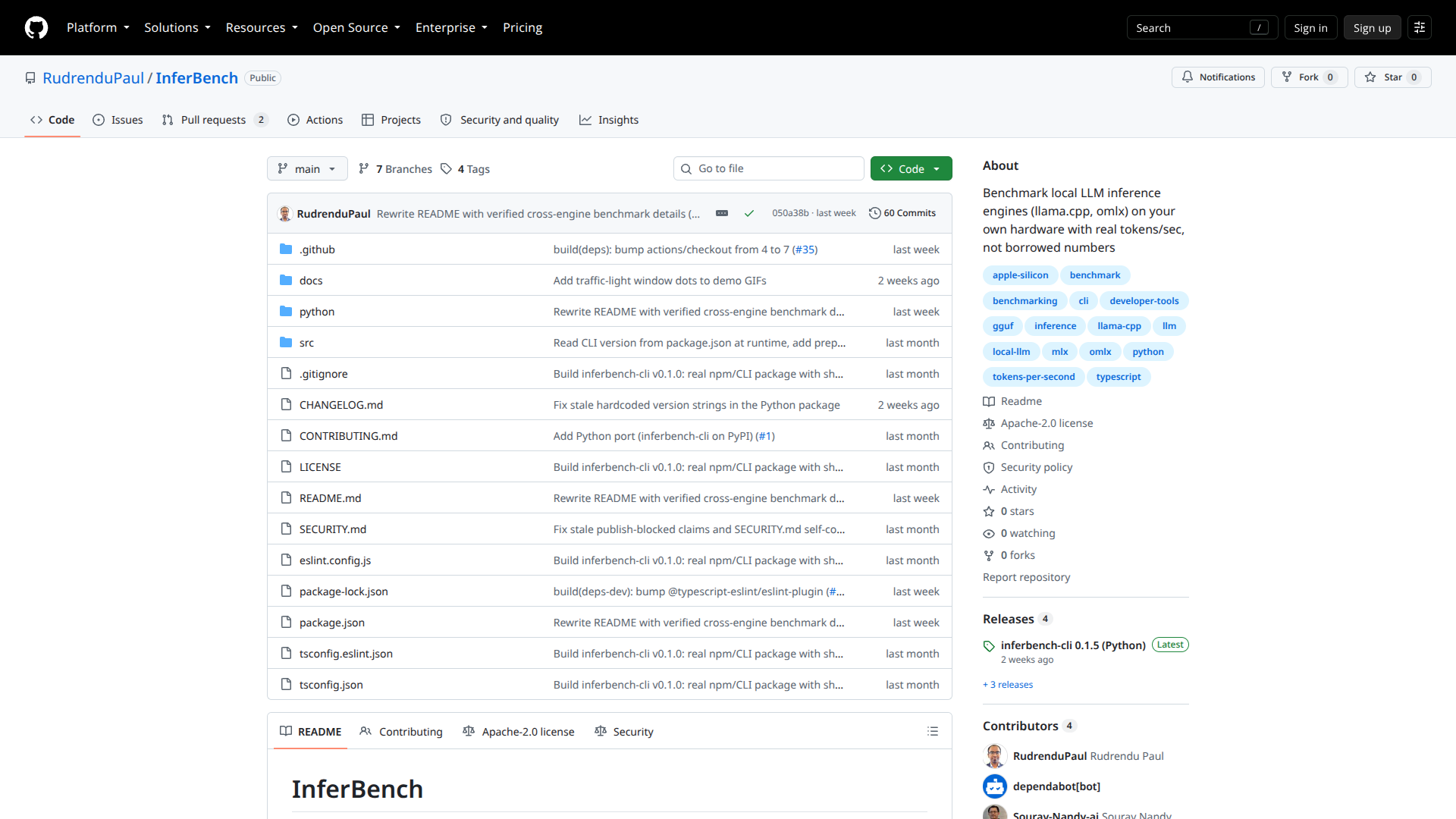Open the docs folder icon
1456x819 pixels.
tap(286, 281)
